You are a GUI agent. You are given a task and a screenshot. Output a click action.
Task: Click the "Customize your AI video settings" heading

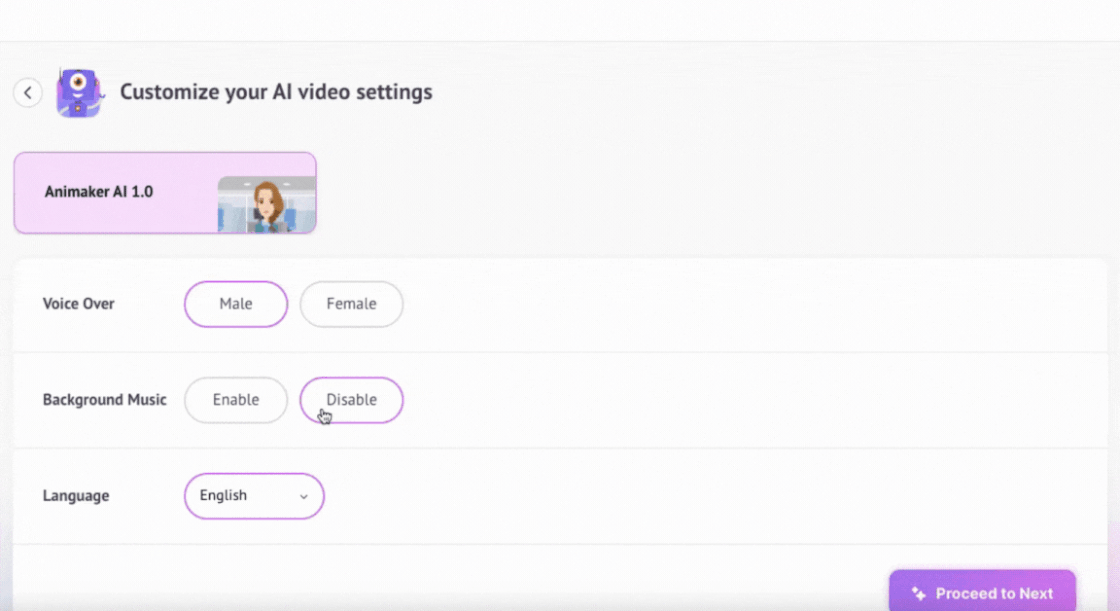[x=276, y=92]
